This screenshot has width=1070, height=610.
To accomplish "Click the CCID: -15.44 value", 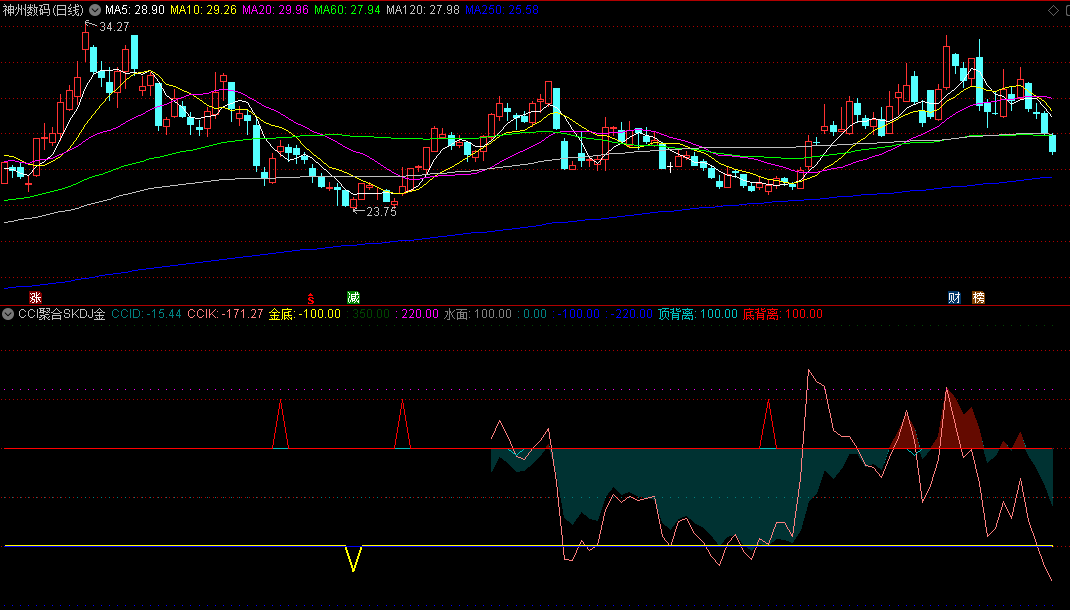I will coord(147,314).
